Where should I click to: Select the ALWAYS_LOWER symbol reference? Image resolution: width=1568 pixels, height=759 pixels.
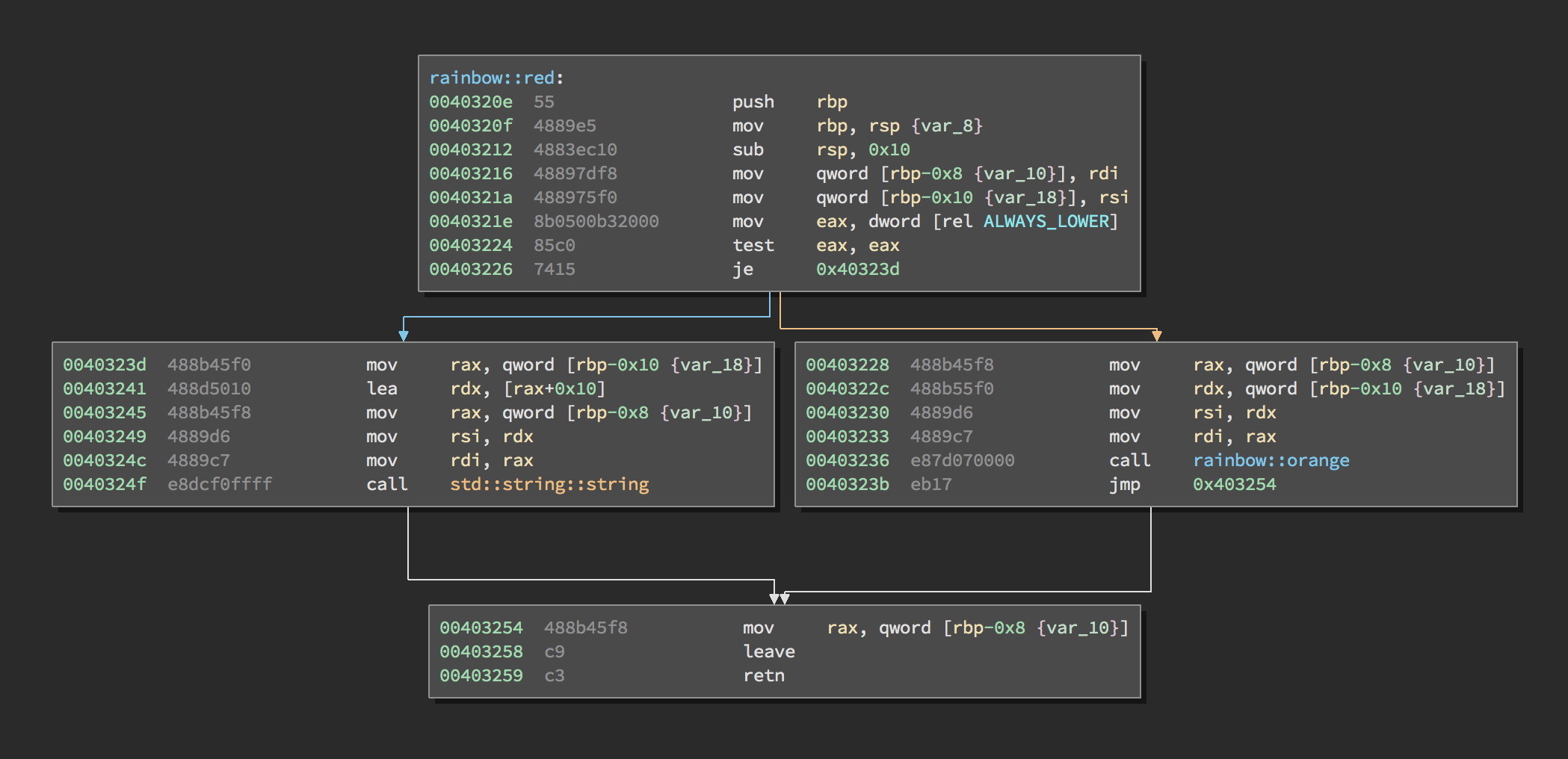coord(1046,221)
